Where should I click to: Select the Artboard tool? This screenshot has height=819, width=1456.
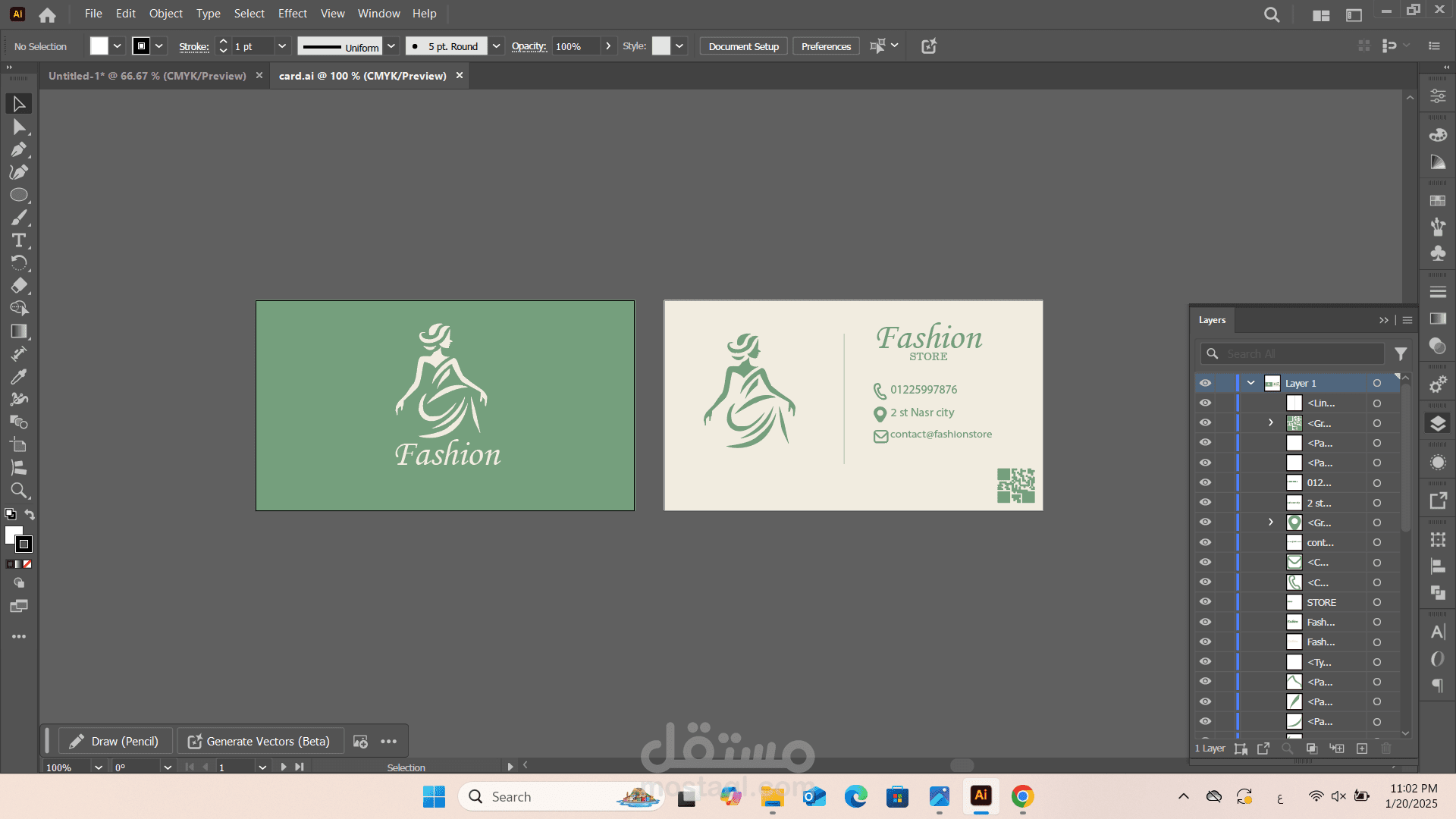(19, 445)
